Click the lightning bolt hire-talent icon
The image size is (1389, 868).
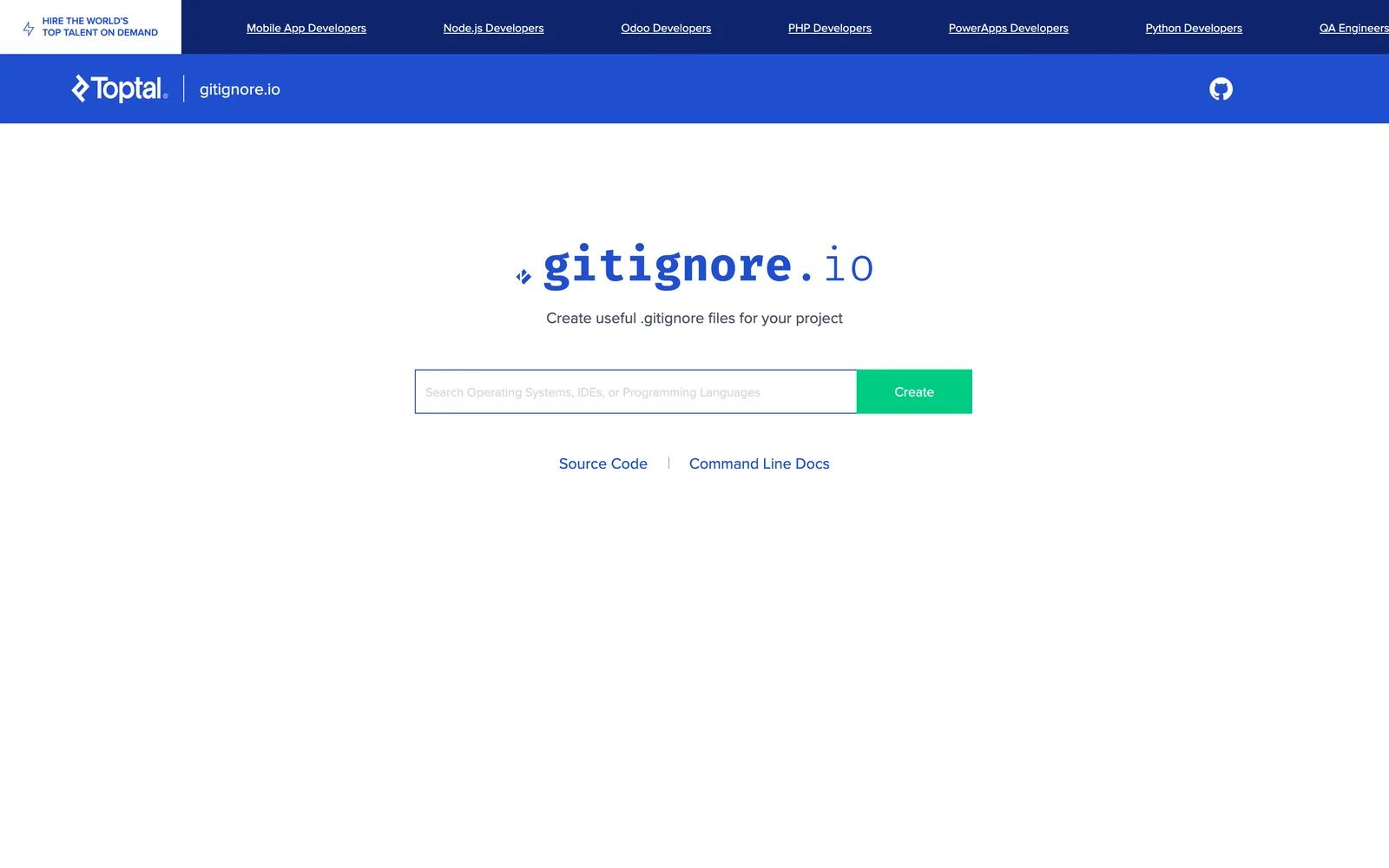tap(29, 28)
